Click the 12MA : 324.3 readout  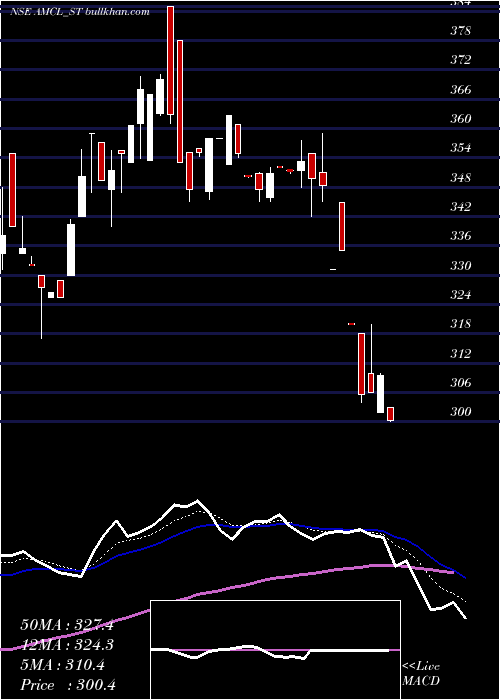[67, 645]
